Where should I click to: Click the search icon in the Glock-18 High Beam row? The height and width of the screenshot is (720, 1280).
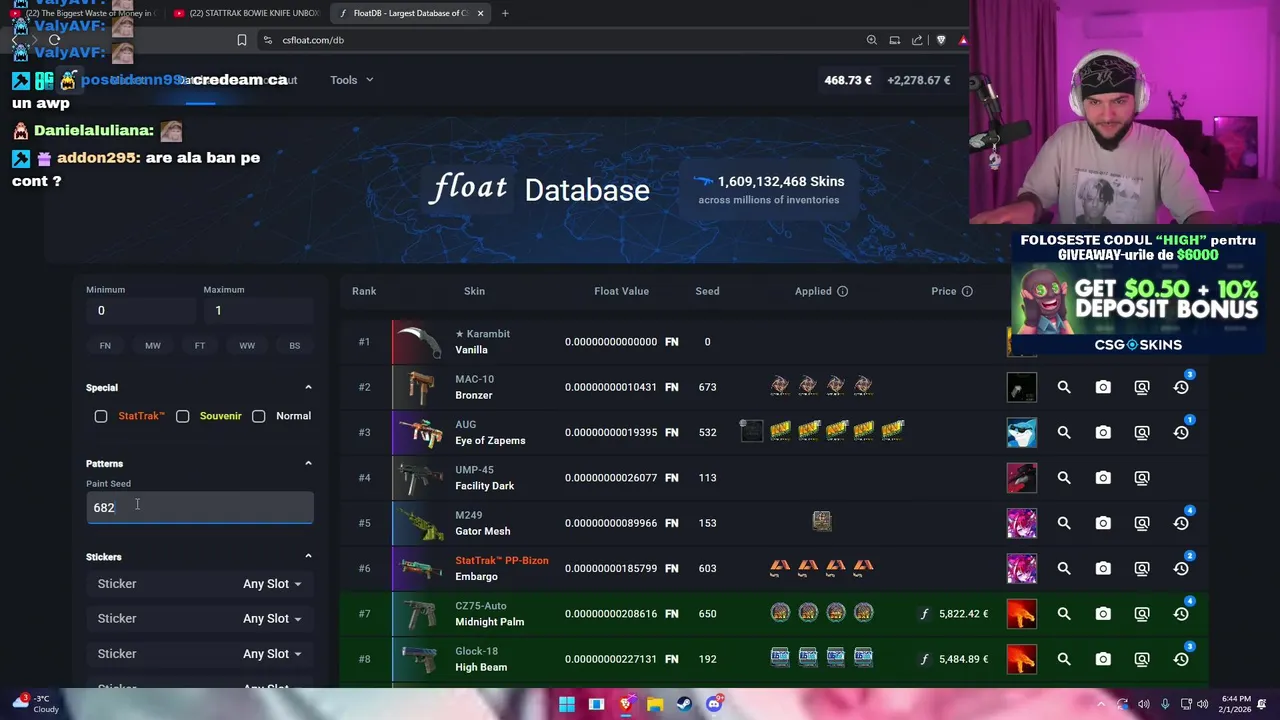coord(1064,659)
